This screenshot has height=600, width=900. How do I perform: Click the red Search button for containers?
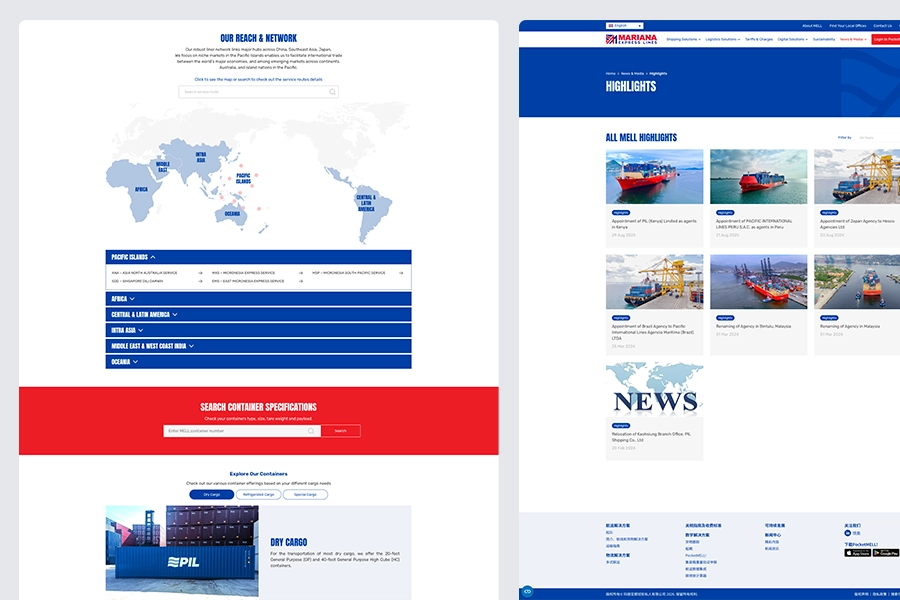pyautogui.click(x=341, y=431)
